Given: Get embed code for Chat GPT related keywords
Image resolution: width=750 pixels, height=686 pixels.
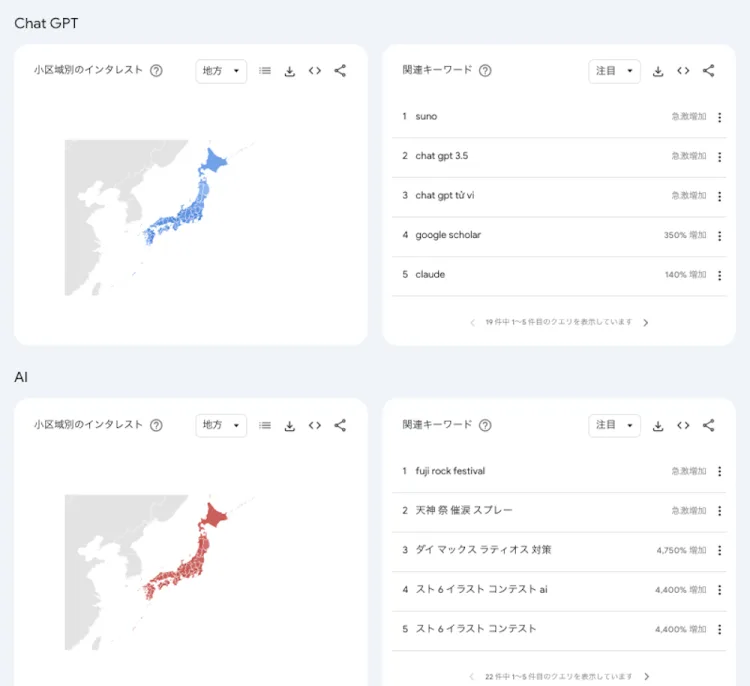Looking at the screenshot, I should (x=683, y=71).
